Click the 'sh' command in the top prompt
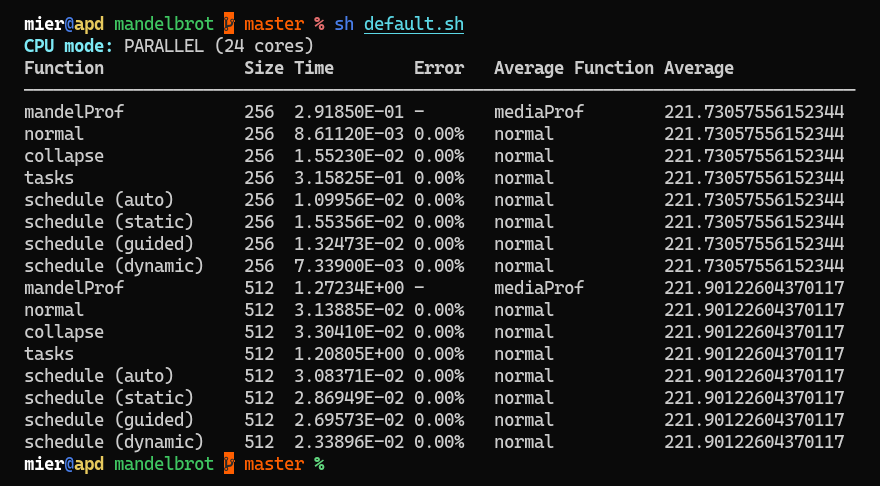Screen dimensions: 880x486 (x=344, y=23)
